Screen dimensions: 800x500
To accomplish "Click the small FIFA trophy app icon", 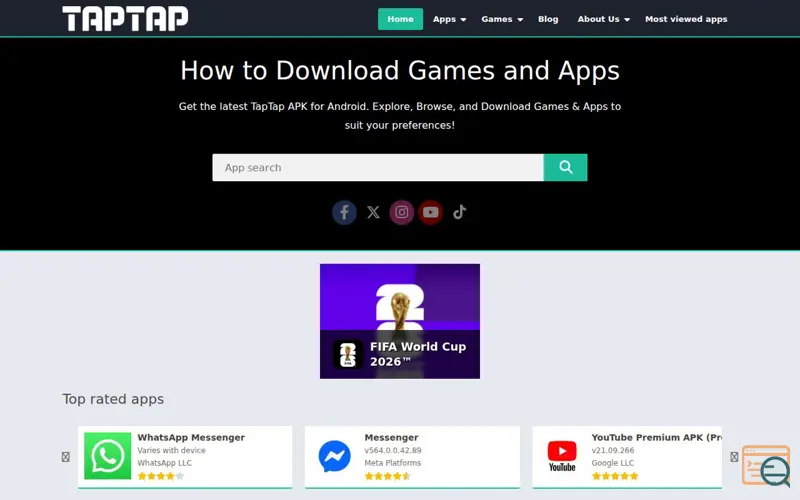I will 348,354.
